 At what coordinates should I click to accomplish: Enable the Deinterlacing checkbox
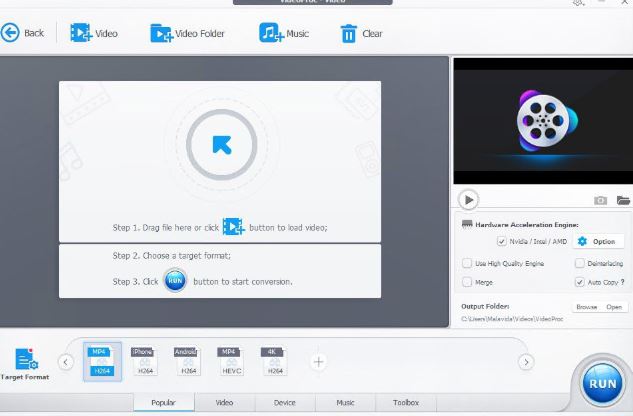coord(579,263)
